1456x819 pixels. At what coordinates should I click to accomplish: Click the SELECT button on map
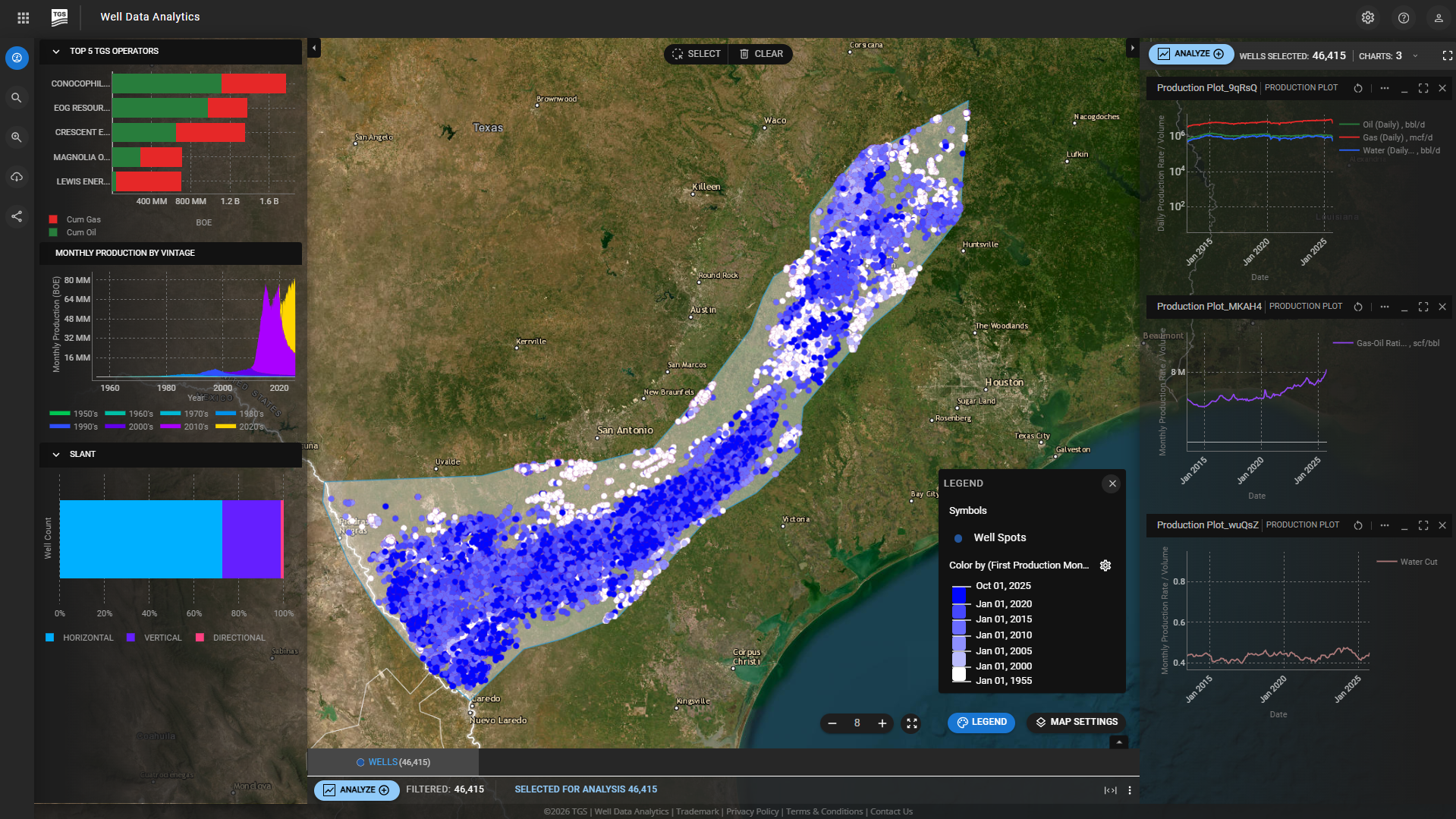coord(696,54)
